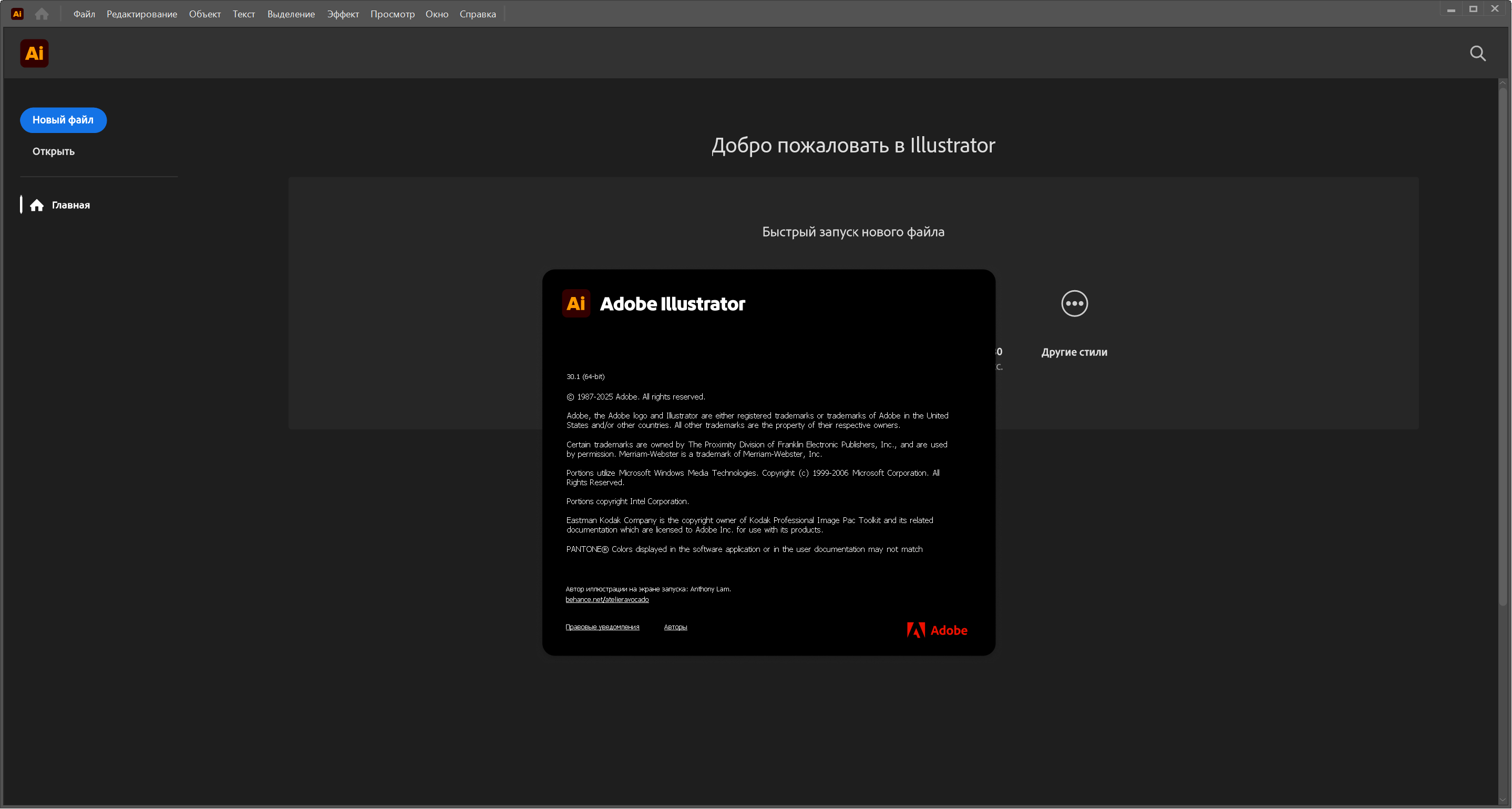Open the Файл menu

click(x=84, y=14)
